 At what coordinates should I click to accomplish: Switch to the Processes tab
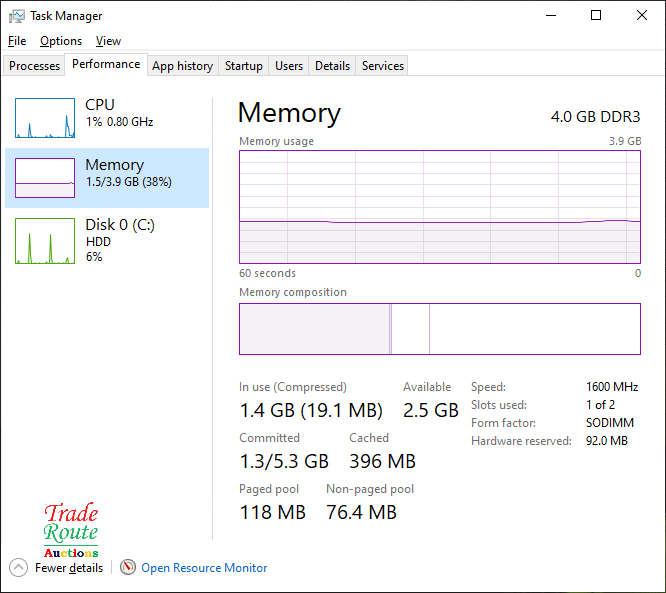[34, 66]
